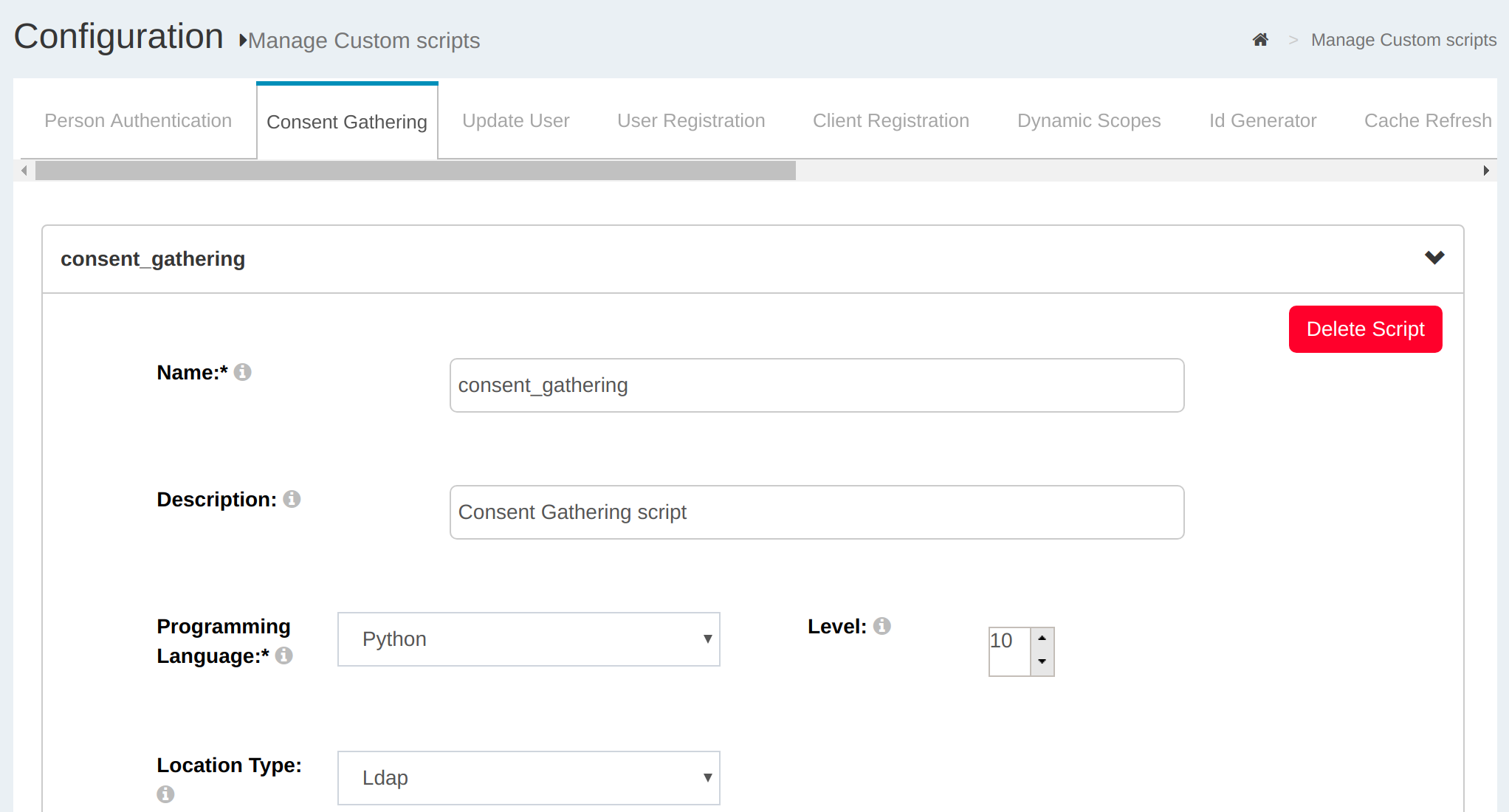This screenshot has width=1509, height=812.
Task: Switch to Person Authentication tab
Action: 138,120
